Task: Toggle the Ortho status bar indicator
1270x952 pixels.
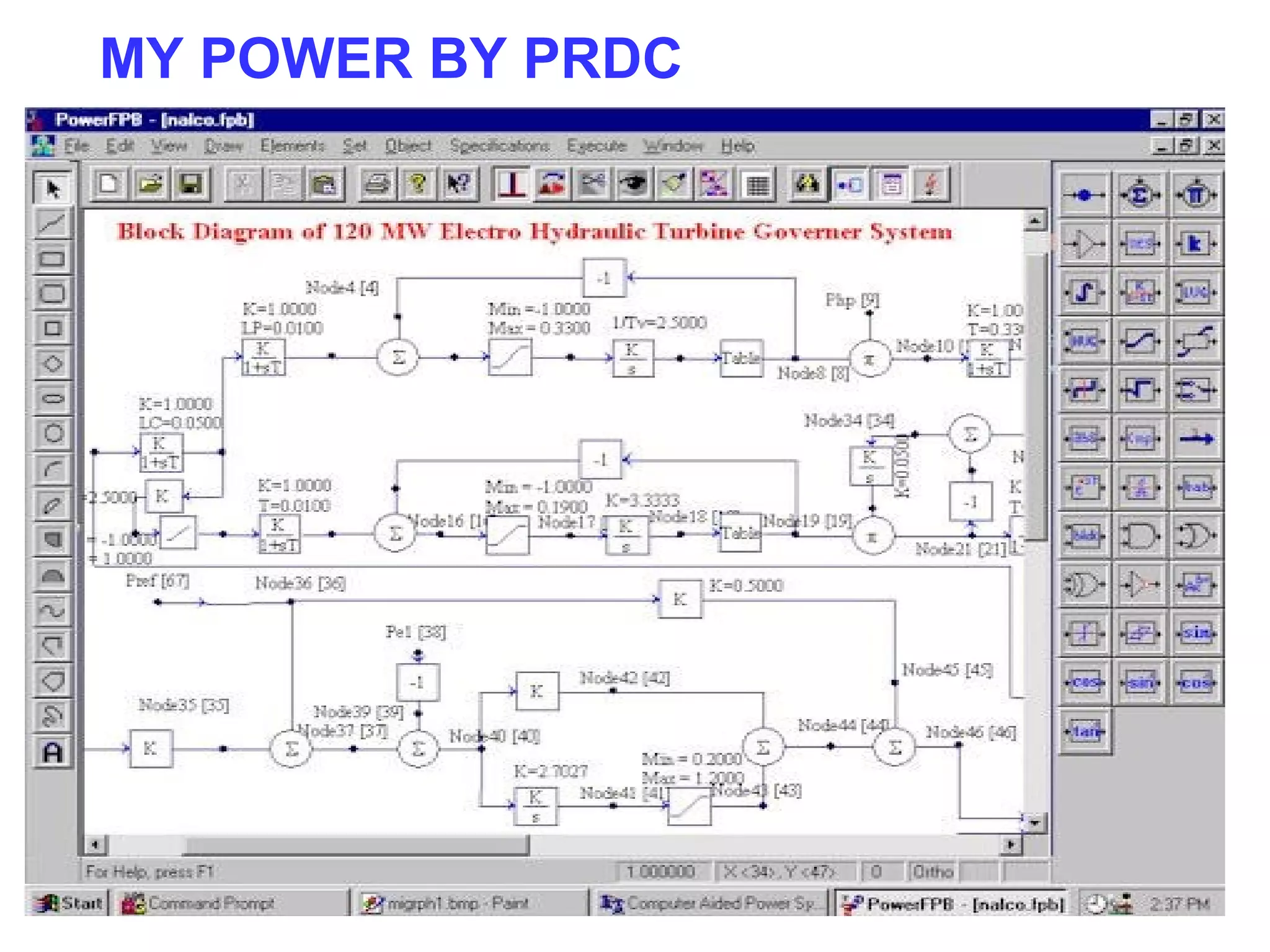Action: pyautogui.click(x=932, y=871)
